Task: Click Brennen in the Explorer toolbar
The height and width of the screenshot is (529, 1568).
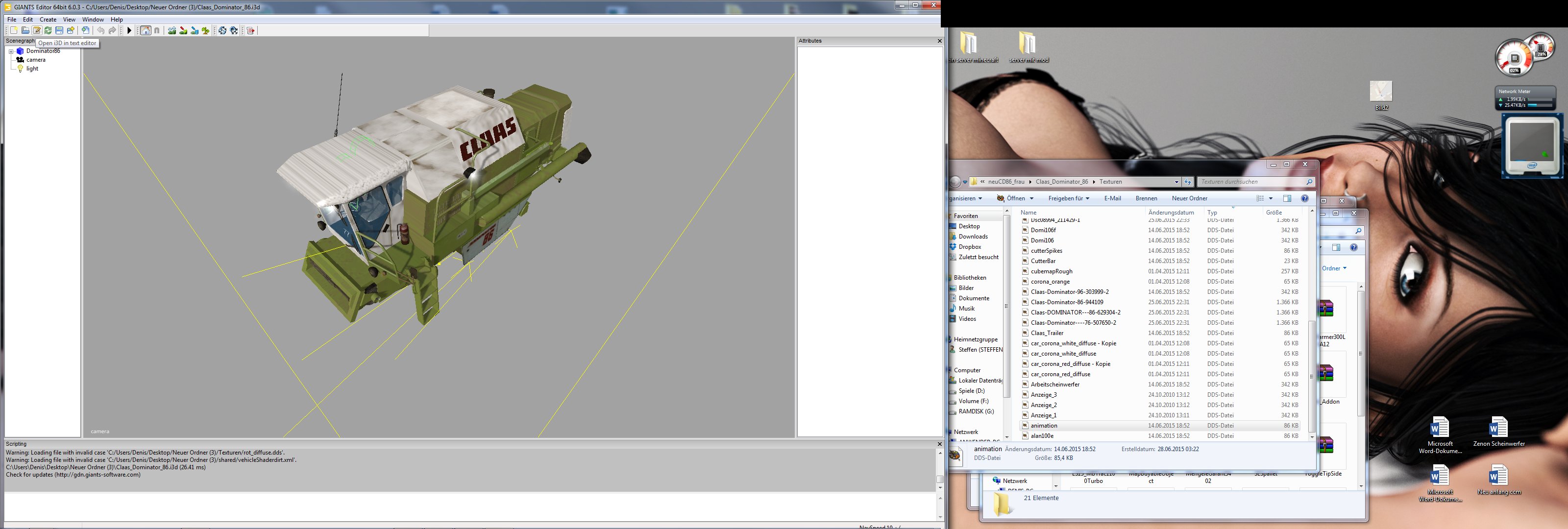Action: point(1146,198)
